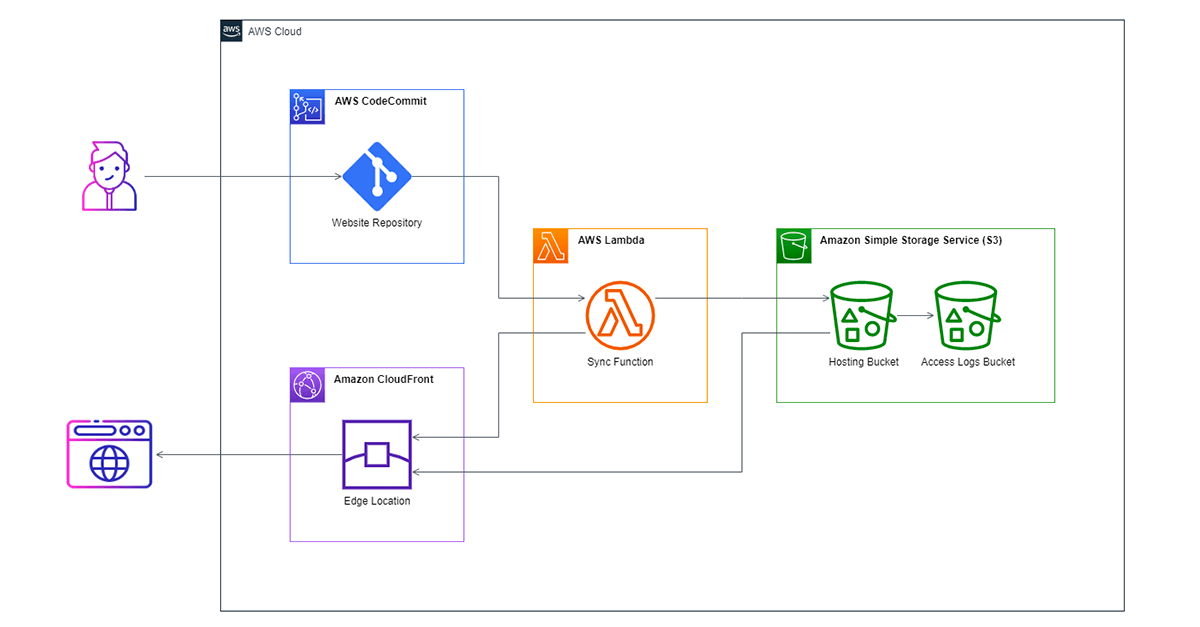This screenshot has width=1200, height=627.
Task: Click the developer user icon
Action: [x=109, y=177]
